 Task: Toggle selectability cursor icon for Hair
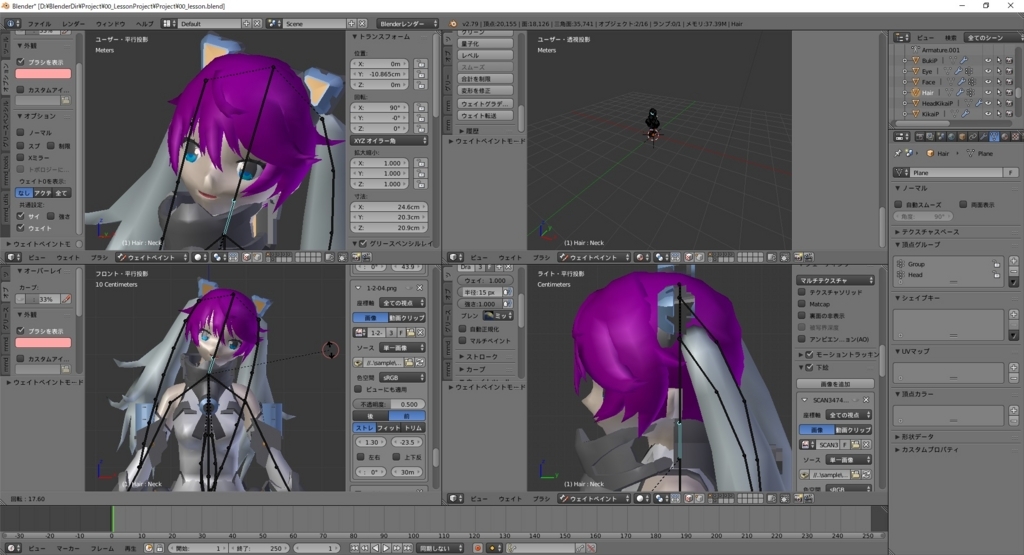[x=999, y=93]
